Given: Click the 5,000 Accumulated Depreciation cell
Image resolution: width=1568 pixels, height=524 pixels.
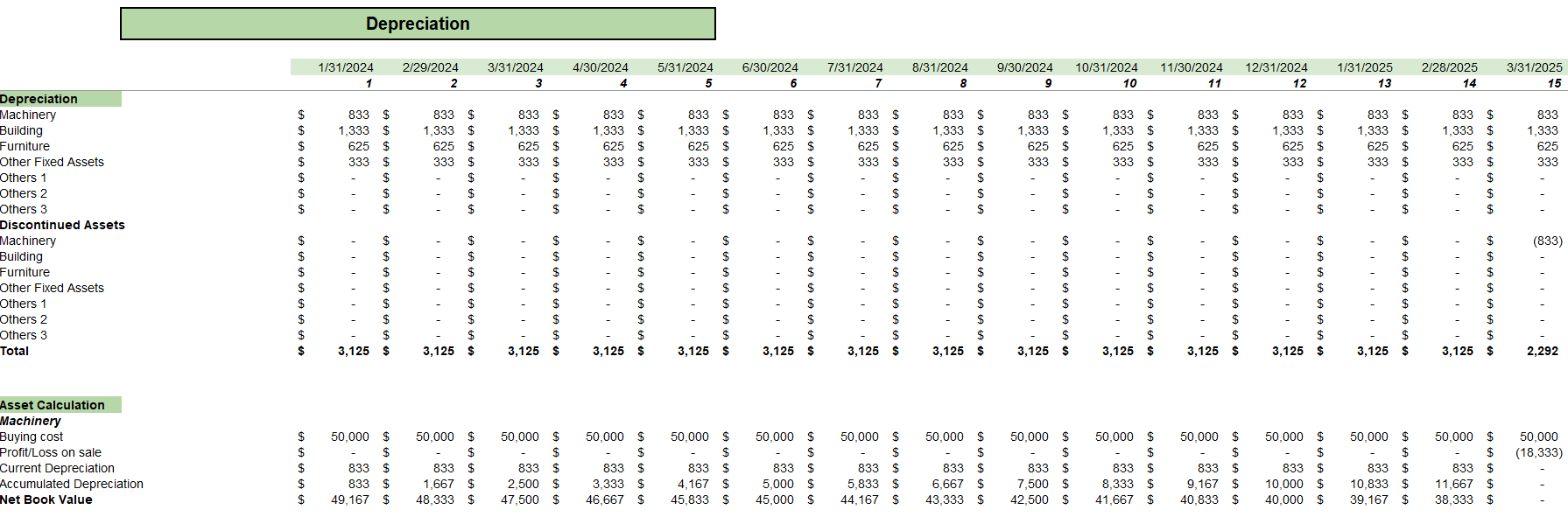Looking at the screenshot, I should (778, 484).
